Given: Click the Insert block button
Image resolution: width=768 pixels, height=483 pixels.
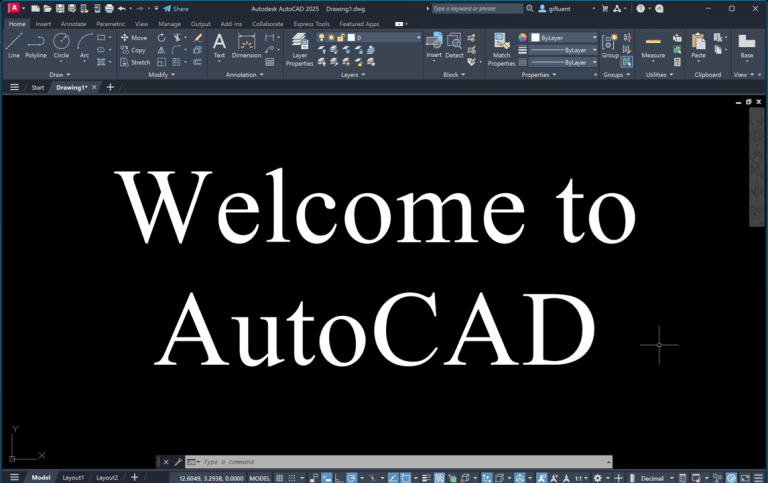Looking at the screenshot, I should tap(434, 46).
